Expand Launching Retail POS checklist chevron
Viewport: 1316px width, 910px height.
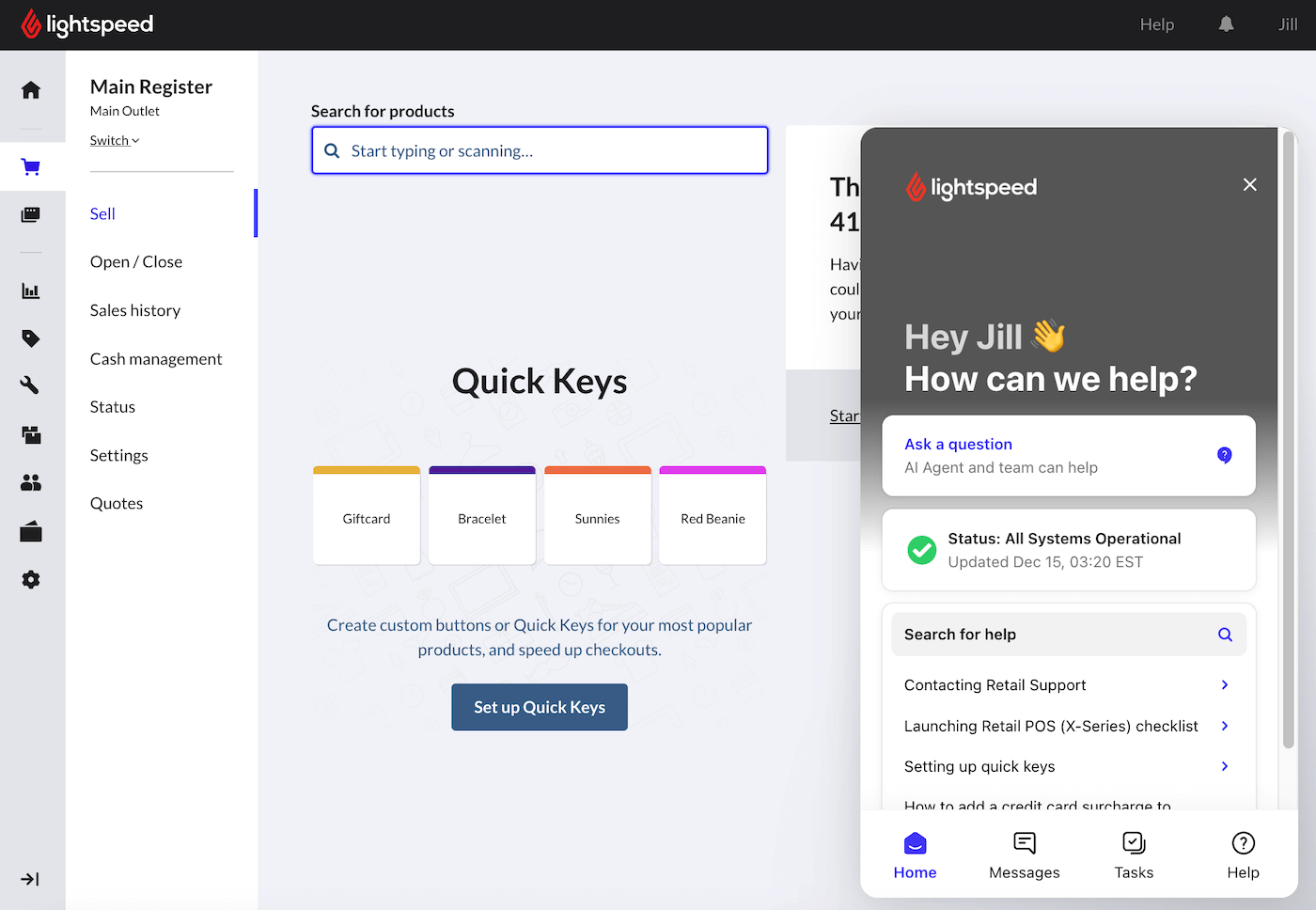pyautogui.click(x=1225, y=726)
